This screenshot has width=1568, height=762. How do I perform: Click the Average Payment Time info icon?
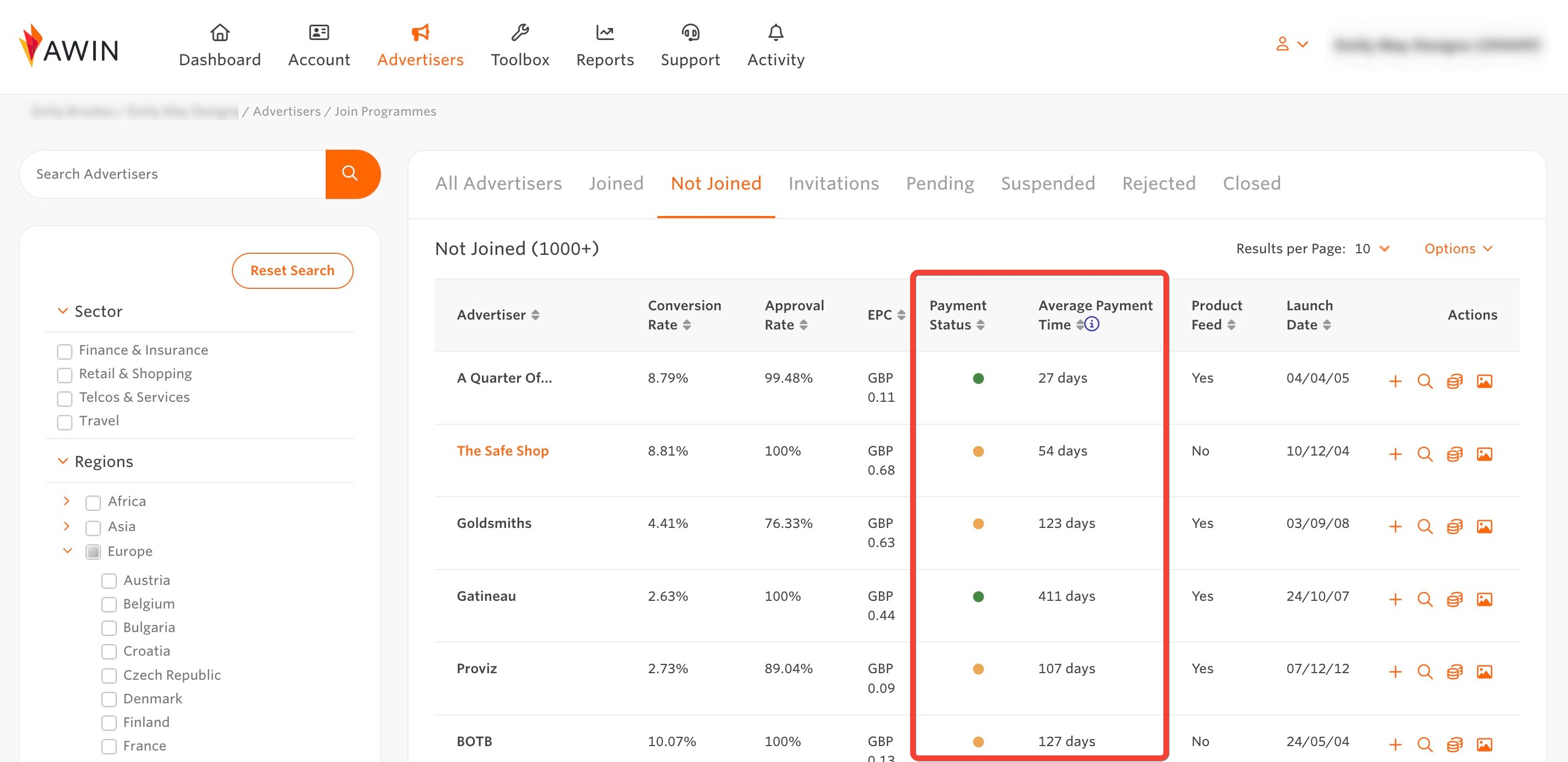click(1092, 324)
